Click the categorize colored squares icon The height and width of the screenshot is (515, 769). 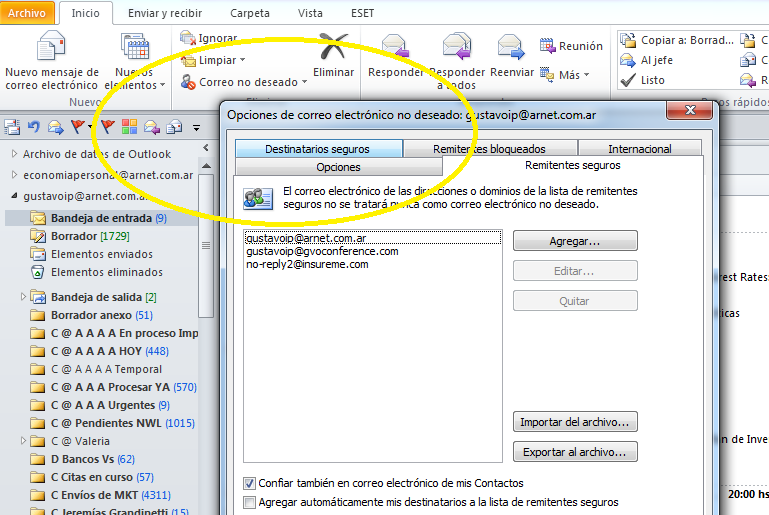click(x=129, y=127)
